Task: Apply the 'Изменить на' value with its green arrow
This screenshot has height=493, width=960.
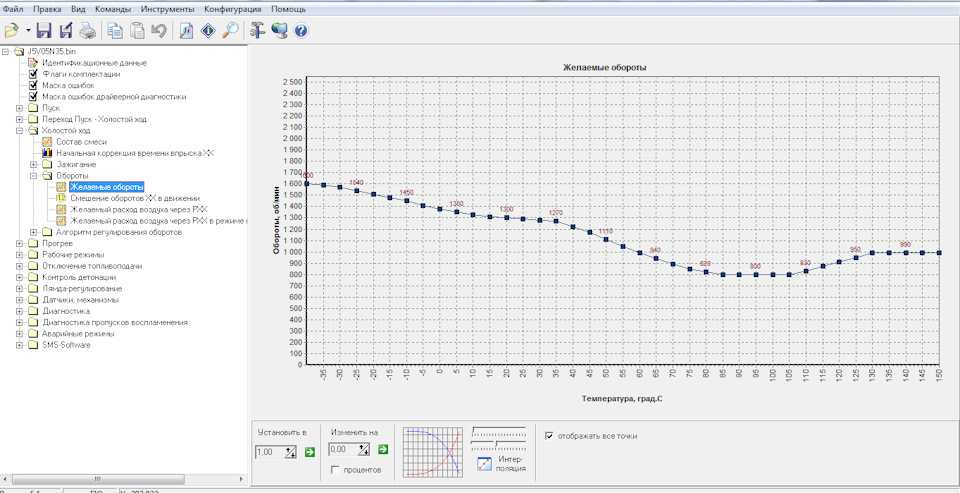Action: [x=383, y=450]
